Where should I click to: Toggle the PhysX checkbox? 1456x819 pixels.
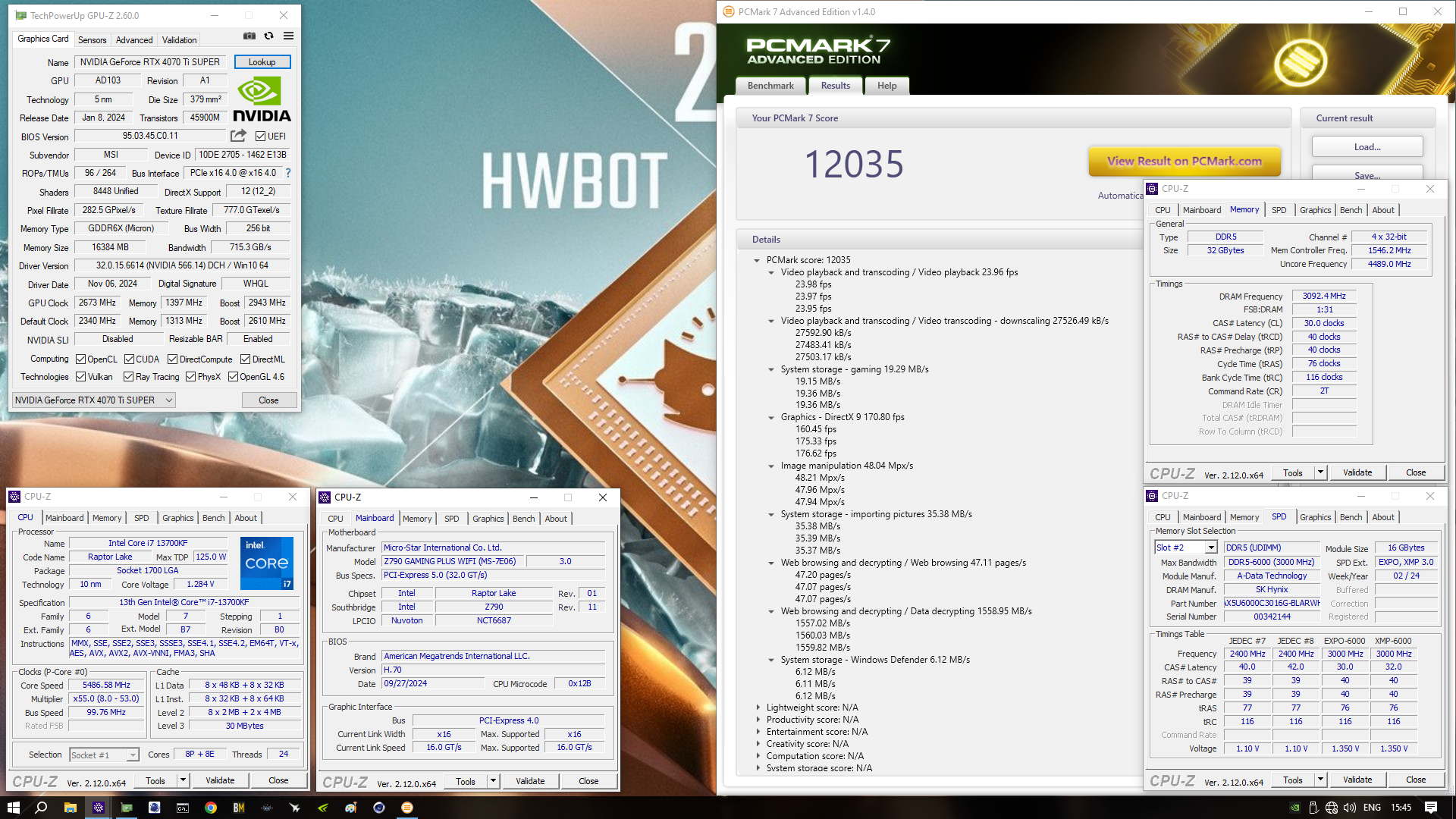click(x=191, y=377)
